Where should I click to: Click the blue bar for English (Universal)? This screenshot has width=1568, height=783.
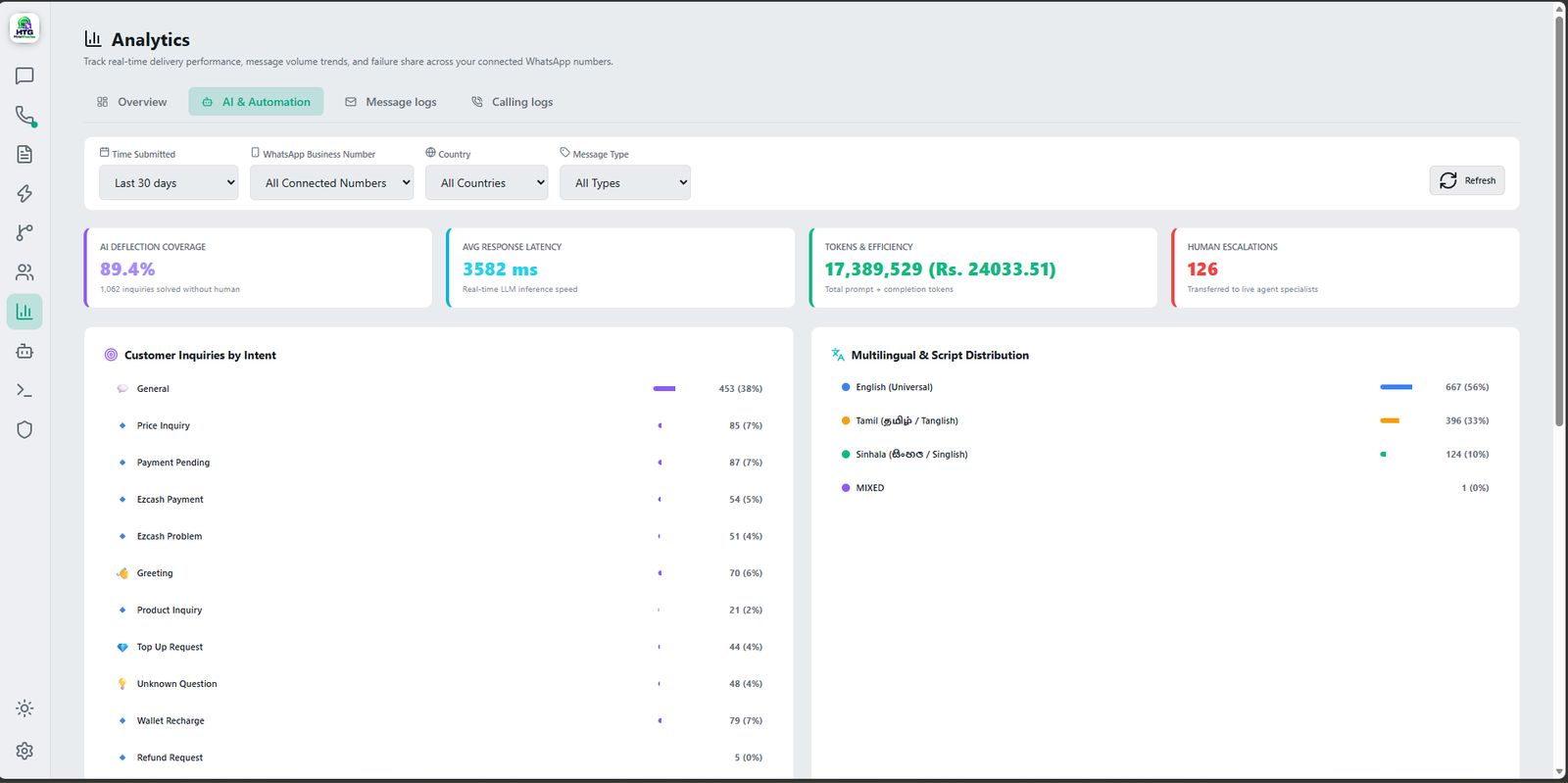(x=1396, y=387)
